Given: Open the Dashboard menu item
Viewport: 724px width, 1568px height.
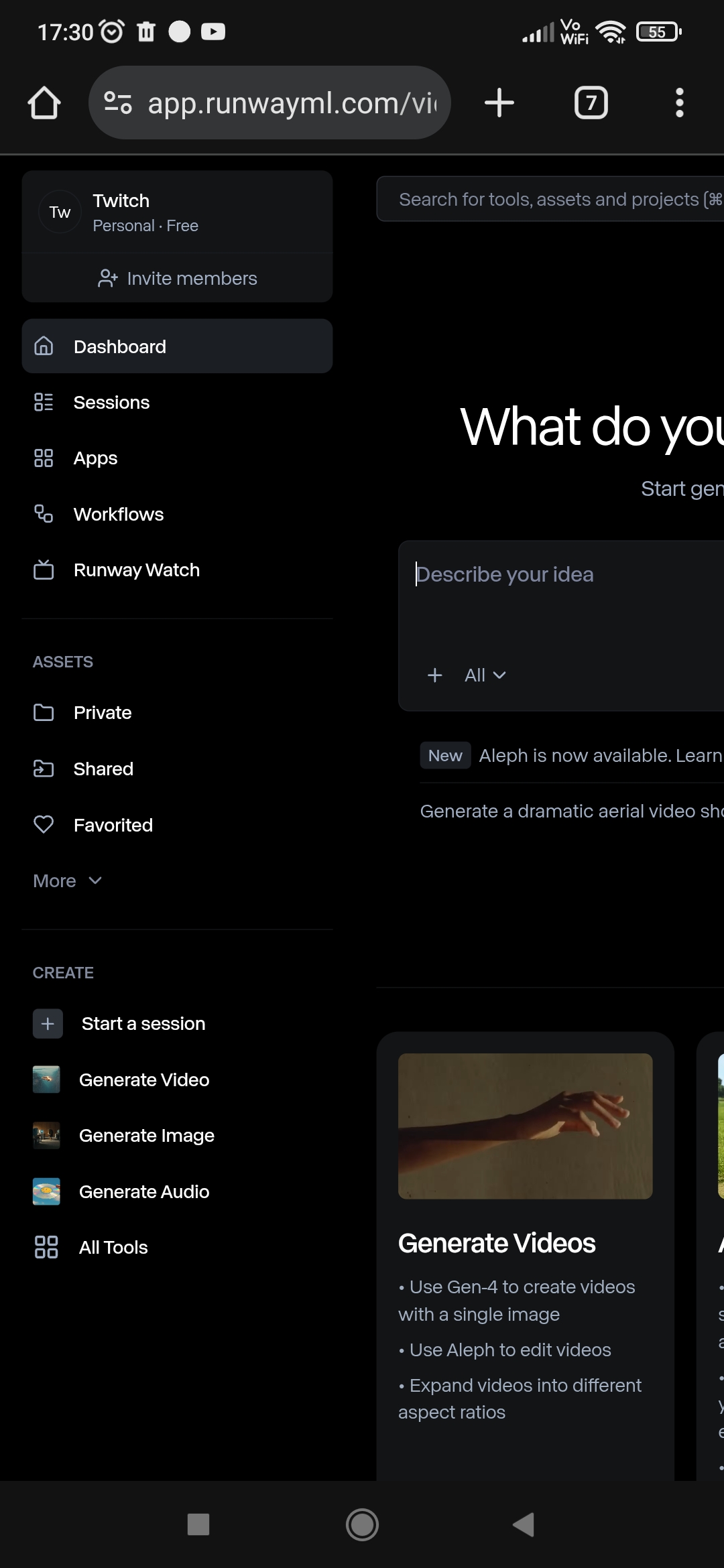Looking at the screenshot, I should click(177, 346).
